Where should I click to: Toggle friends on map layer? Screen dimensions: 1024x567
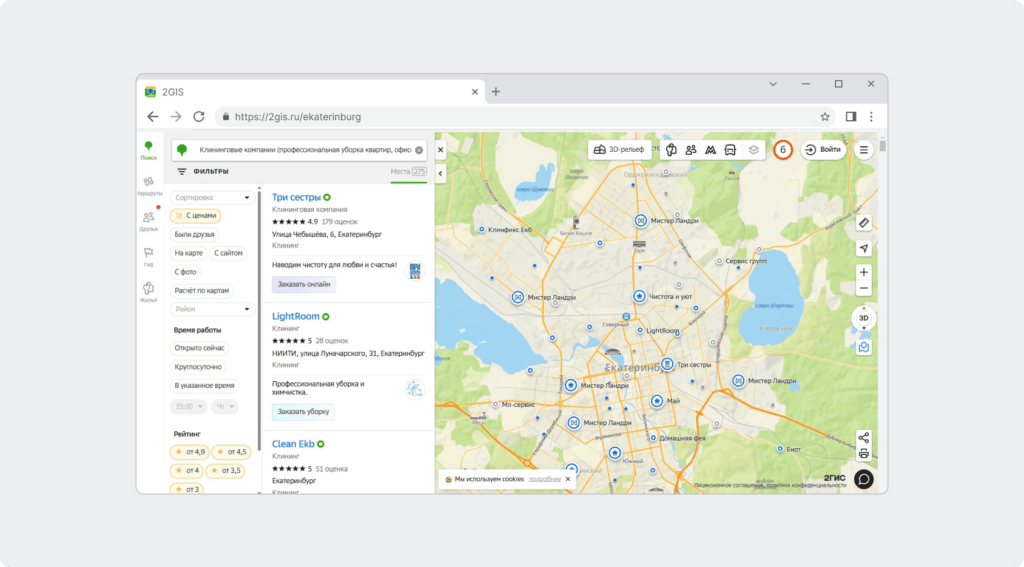pos(691,150)
